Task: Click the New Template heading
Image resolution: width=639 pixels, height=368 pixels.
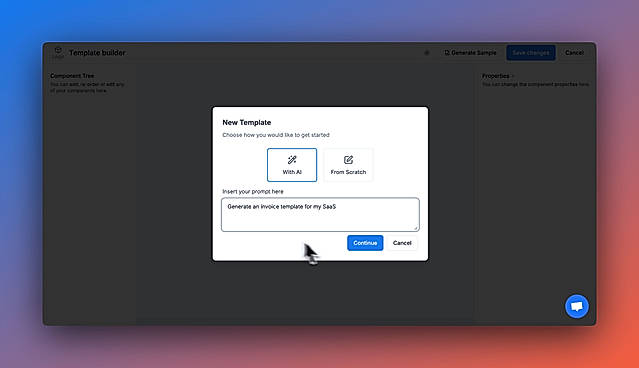Action: 247,122
